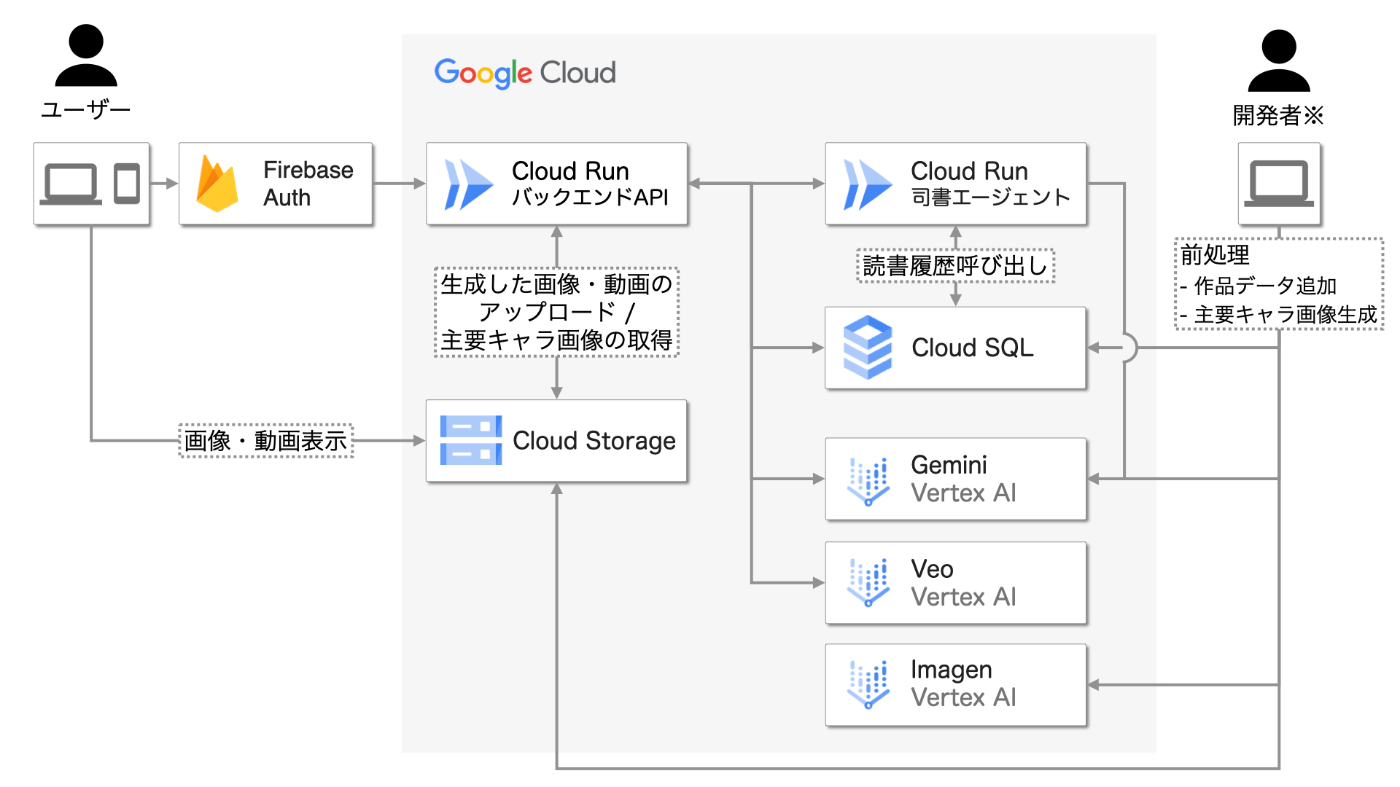Click the laptop icon in the user device box

coord(69,184)
